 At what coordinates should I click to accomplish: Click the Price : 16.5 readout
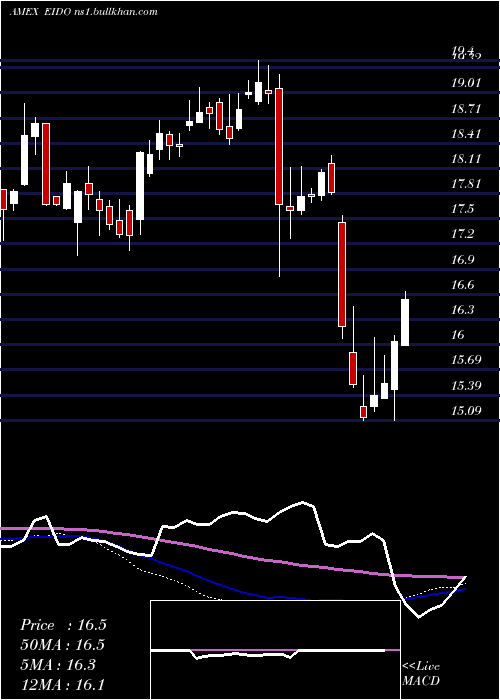pyautogui.click(x=63, y=625)
